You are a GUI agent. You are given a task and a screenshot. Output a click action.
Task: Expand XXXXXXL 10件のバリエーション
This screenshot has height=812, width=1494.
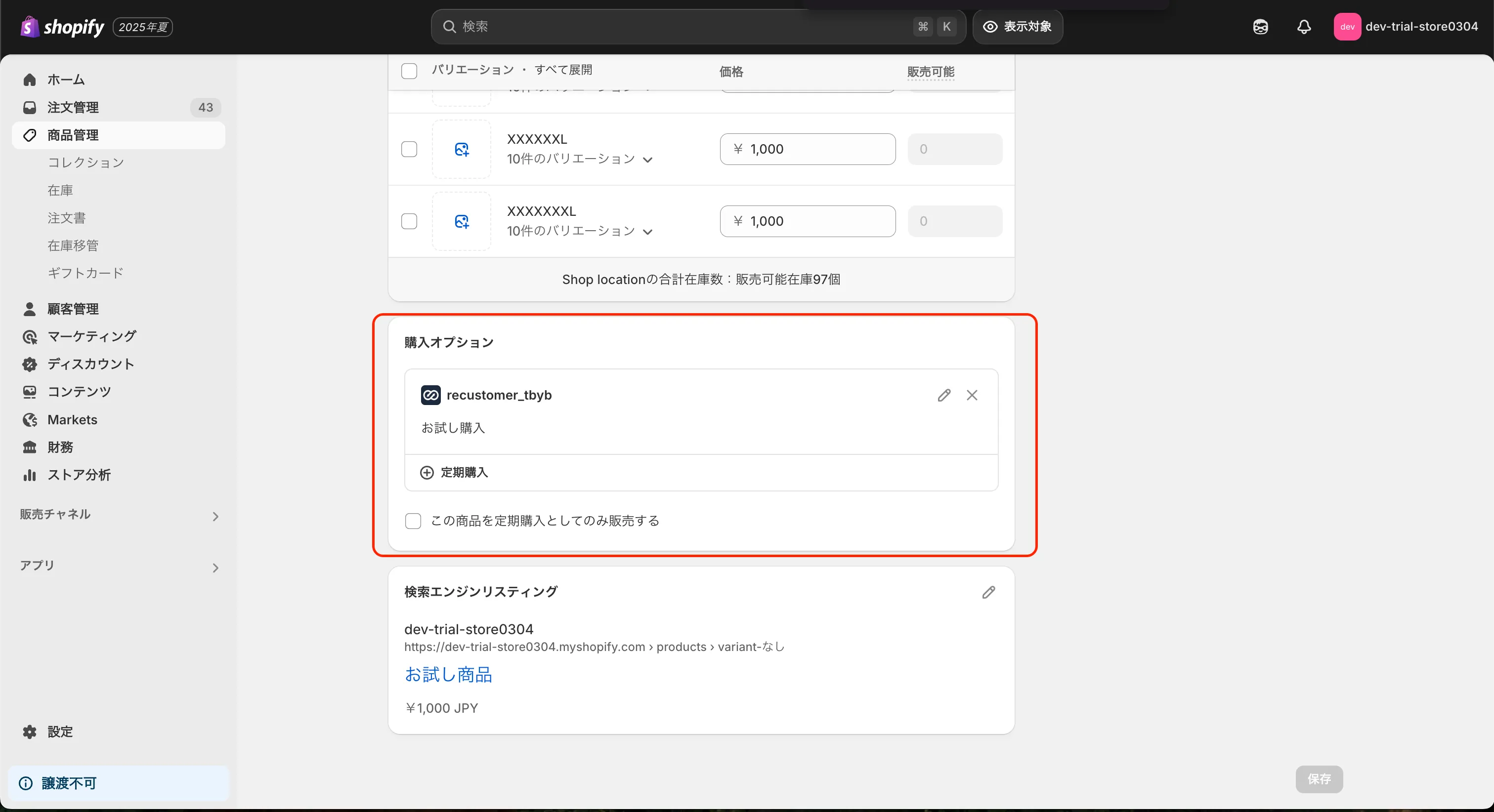(x=580, y=159)
